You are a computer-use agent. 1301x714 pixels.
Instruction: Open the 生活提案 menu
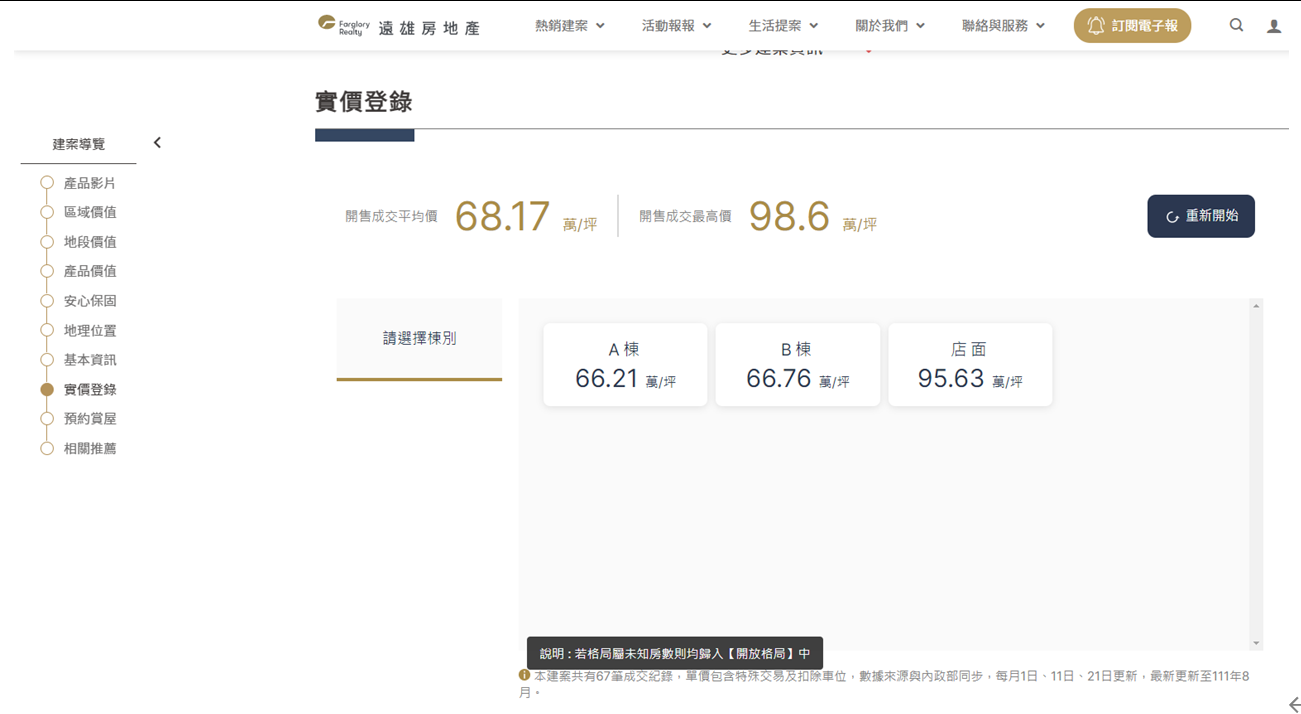click(783, 26)
